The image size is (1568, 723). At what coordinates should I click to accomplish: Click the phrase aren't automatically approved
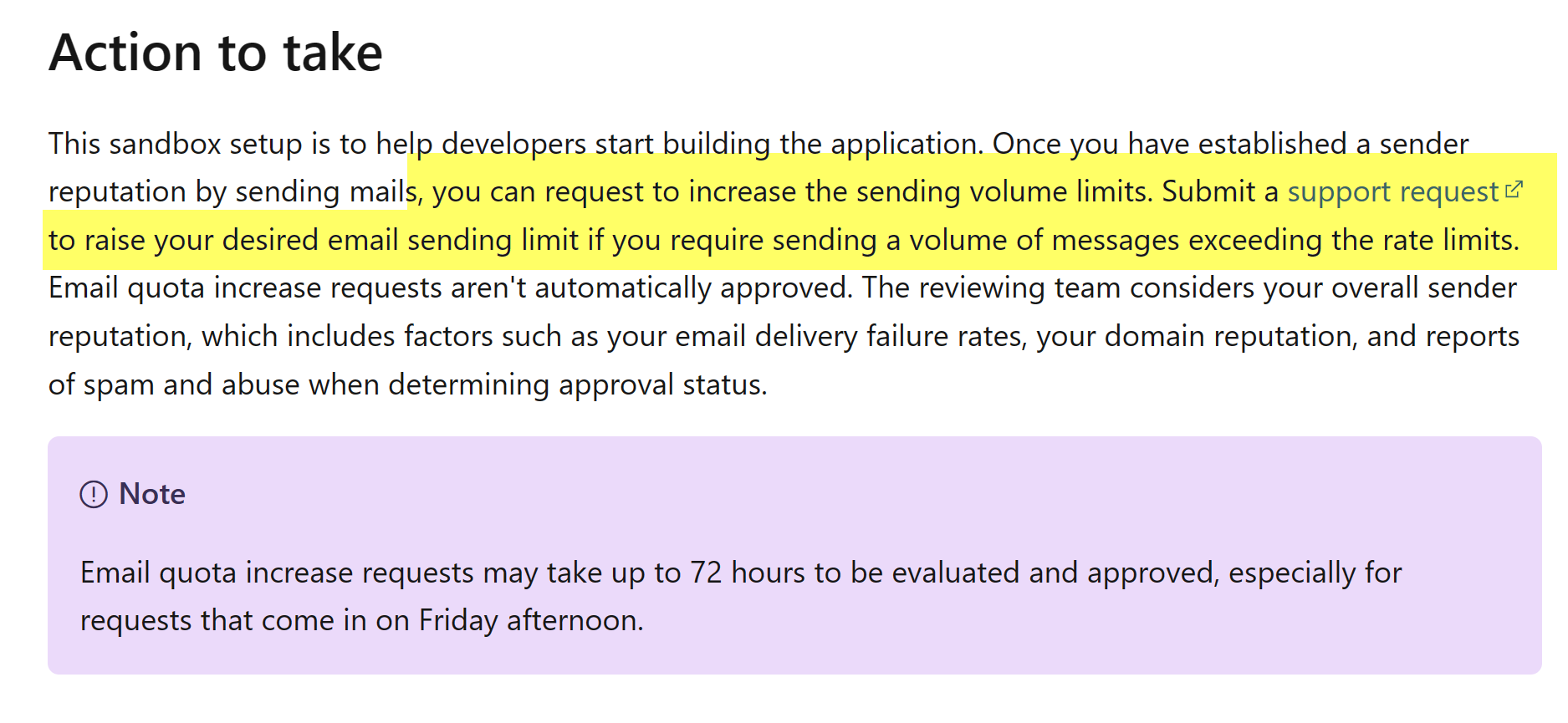click(693, 288)
